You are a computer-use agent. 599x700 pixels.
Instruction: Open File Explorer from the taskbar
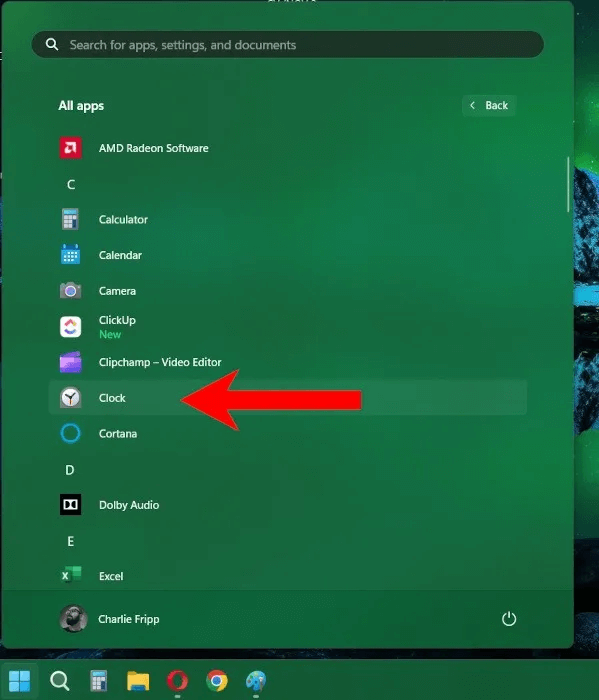[138, 681]
